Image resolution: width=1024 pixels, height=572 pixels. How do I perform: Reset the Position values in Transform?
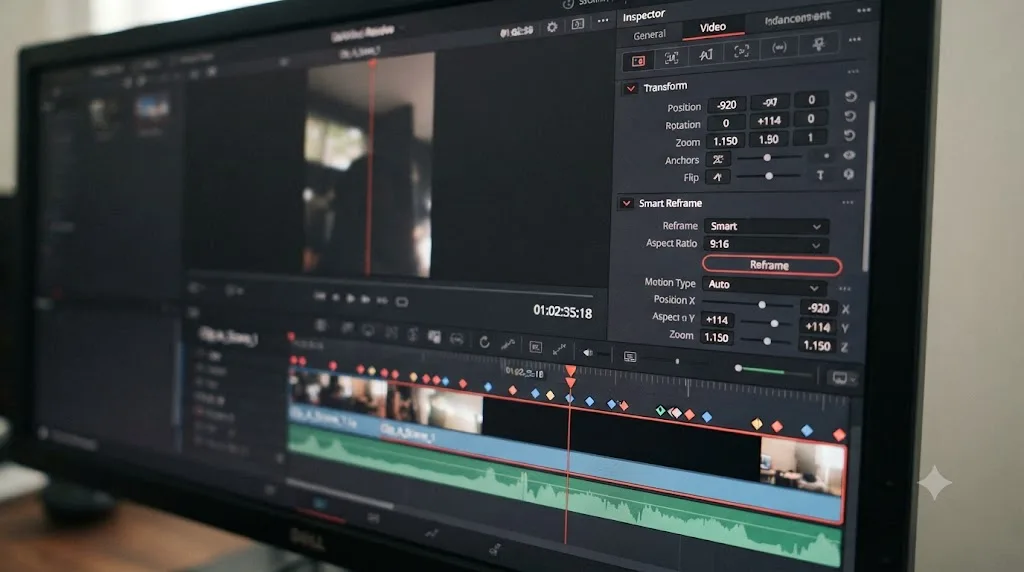pos(850,97)
